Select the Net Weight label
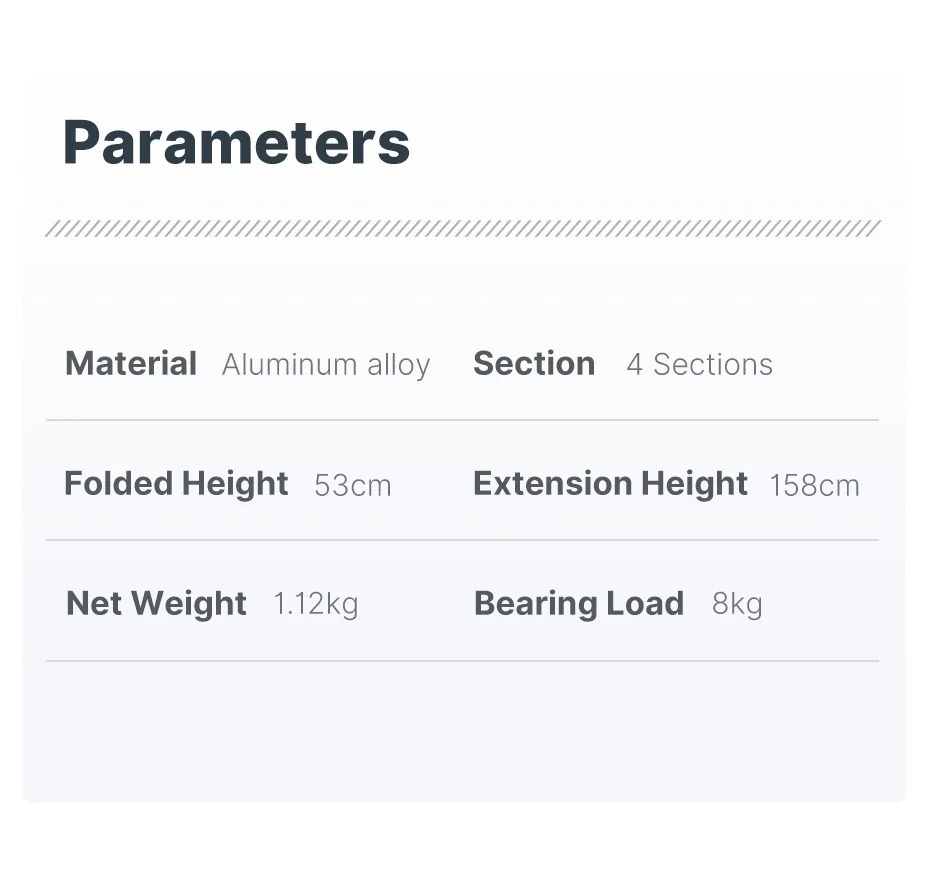This screenshot has height=875, width=930. pos(156,604)
